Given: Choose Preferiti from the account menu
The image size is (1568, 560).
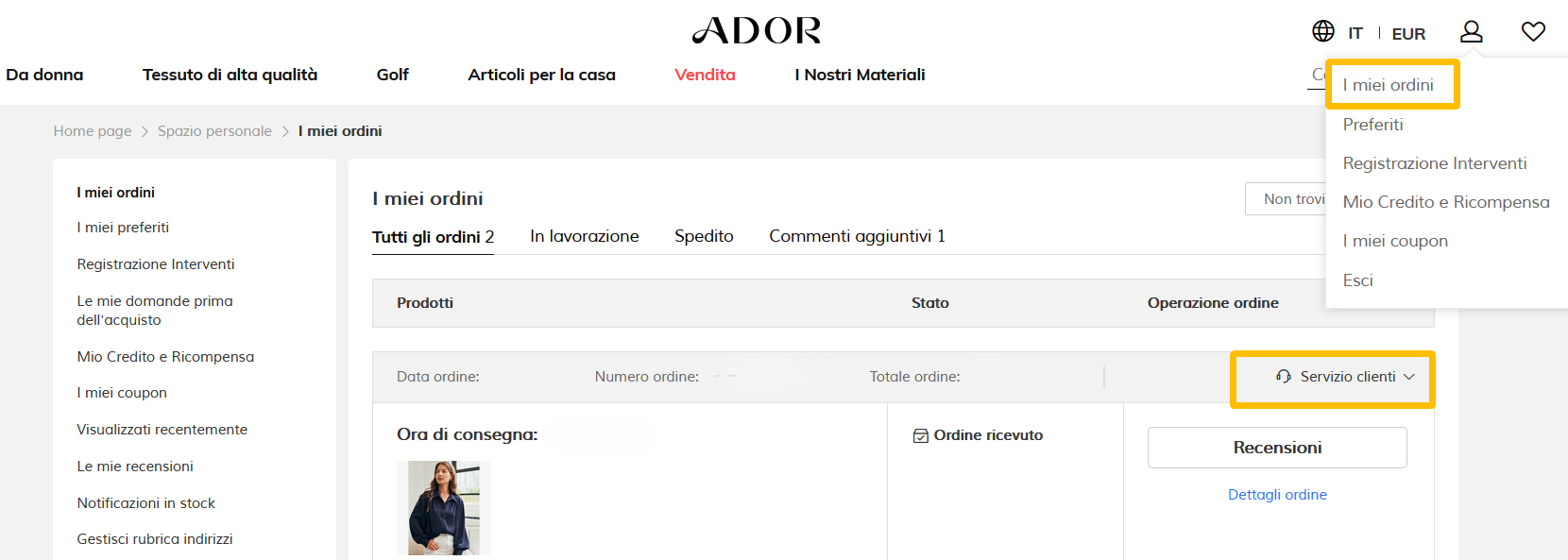Looking at the screenshot, I should click(x=1372, y=125).
